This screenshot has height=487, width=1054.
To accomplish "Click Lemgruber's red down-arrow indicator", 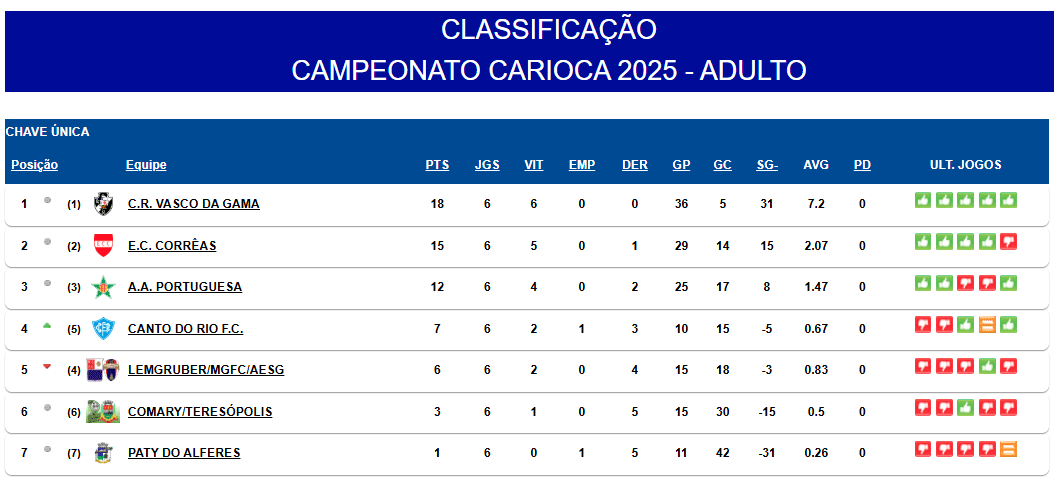I will 47,367.
